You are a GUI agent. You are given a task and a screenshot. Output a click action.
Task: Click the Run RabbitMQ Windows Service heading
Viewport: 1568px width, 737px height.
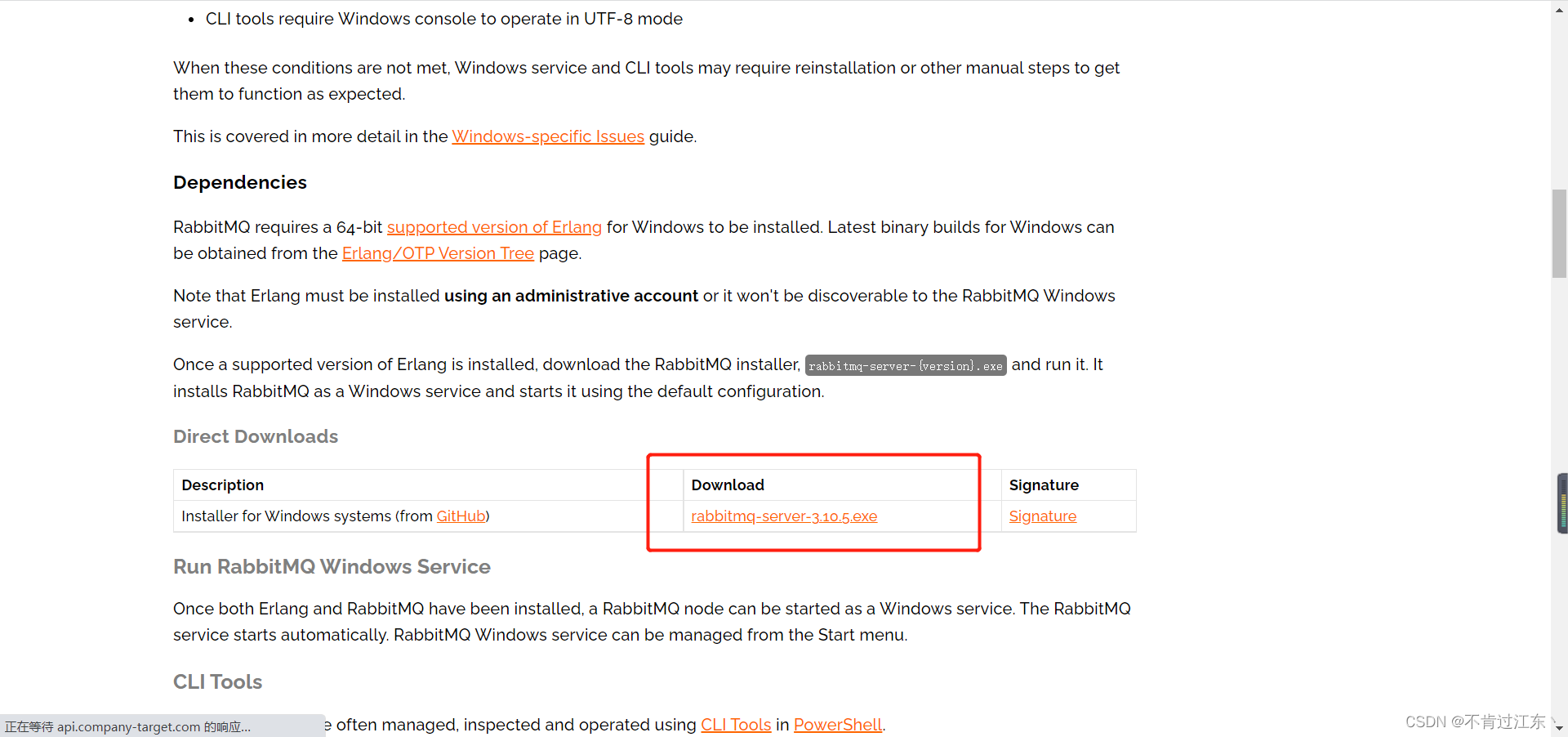pos(332,567)
